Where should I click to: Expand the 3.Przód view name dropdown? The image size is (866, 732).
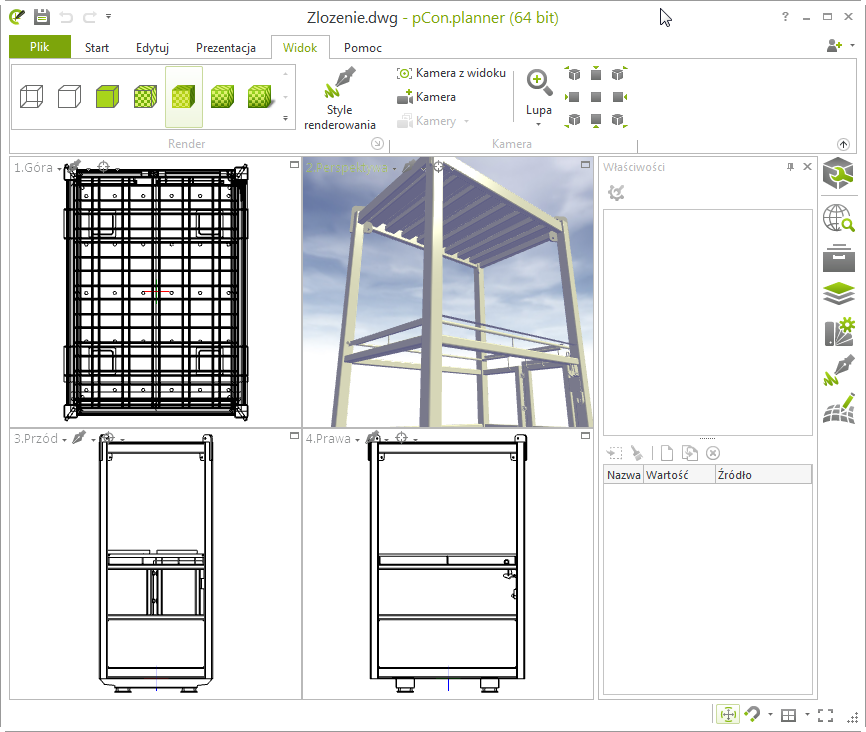(64, 439)
